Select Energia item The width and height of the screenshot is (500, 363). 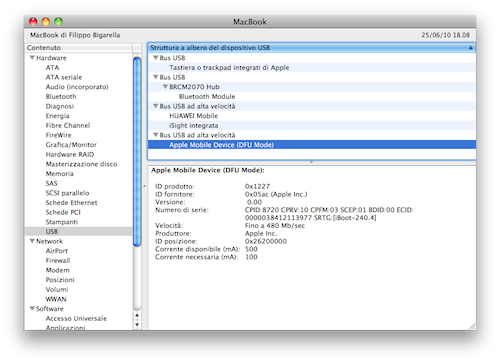coord(58,116)
